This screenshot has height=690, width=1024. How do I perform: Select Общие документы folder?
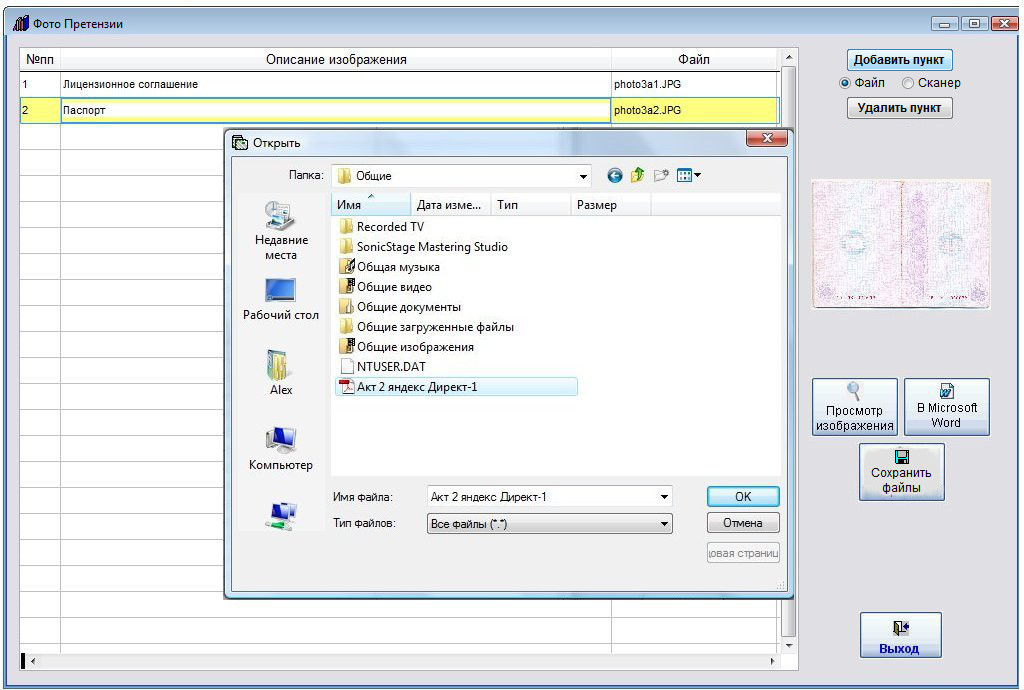point(400,307)
